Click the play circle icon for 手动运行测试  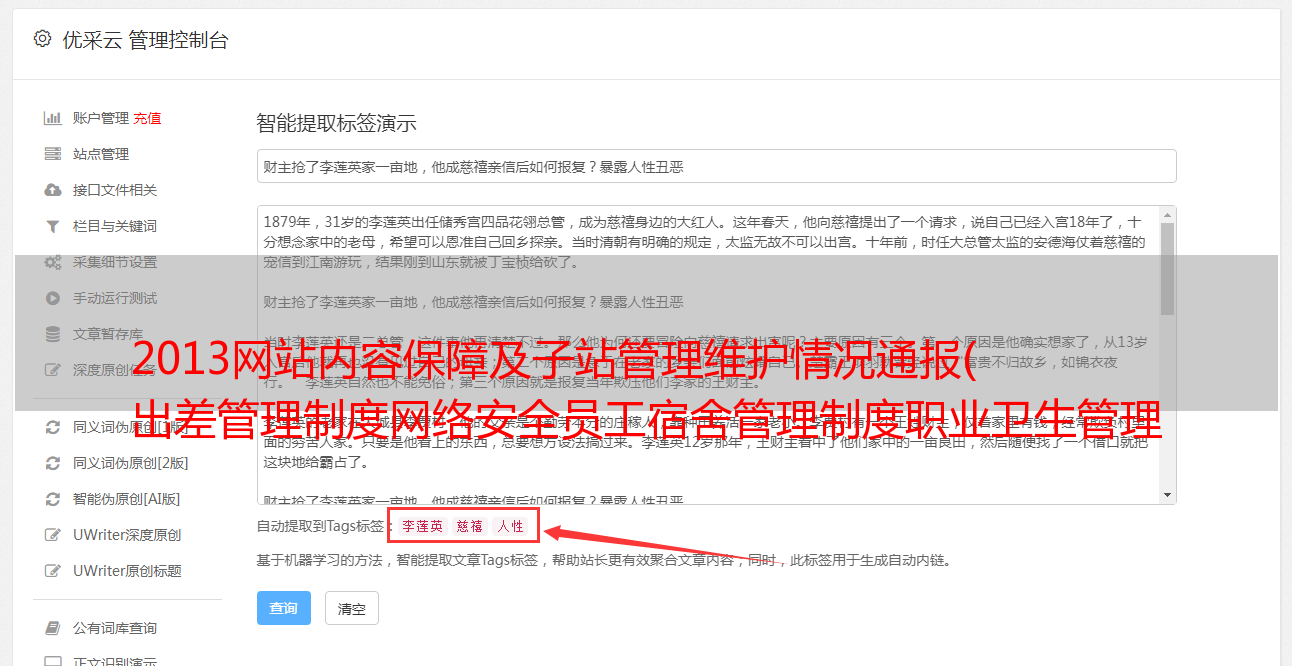(x=53, y=298)
